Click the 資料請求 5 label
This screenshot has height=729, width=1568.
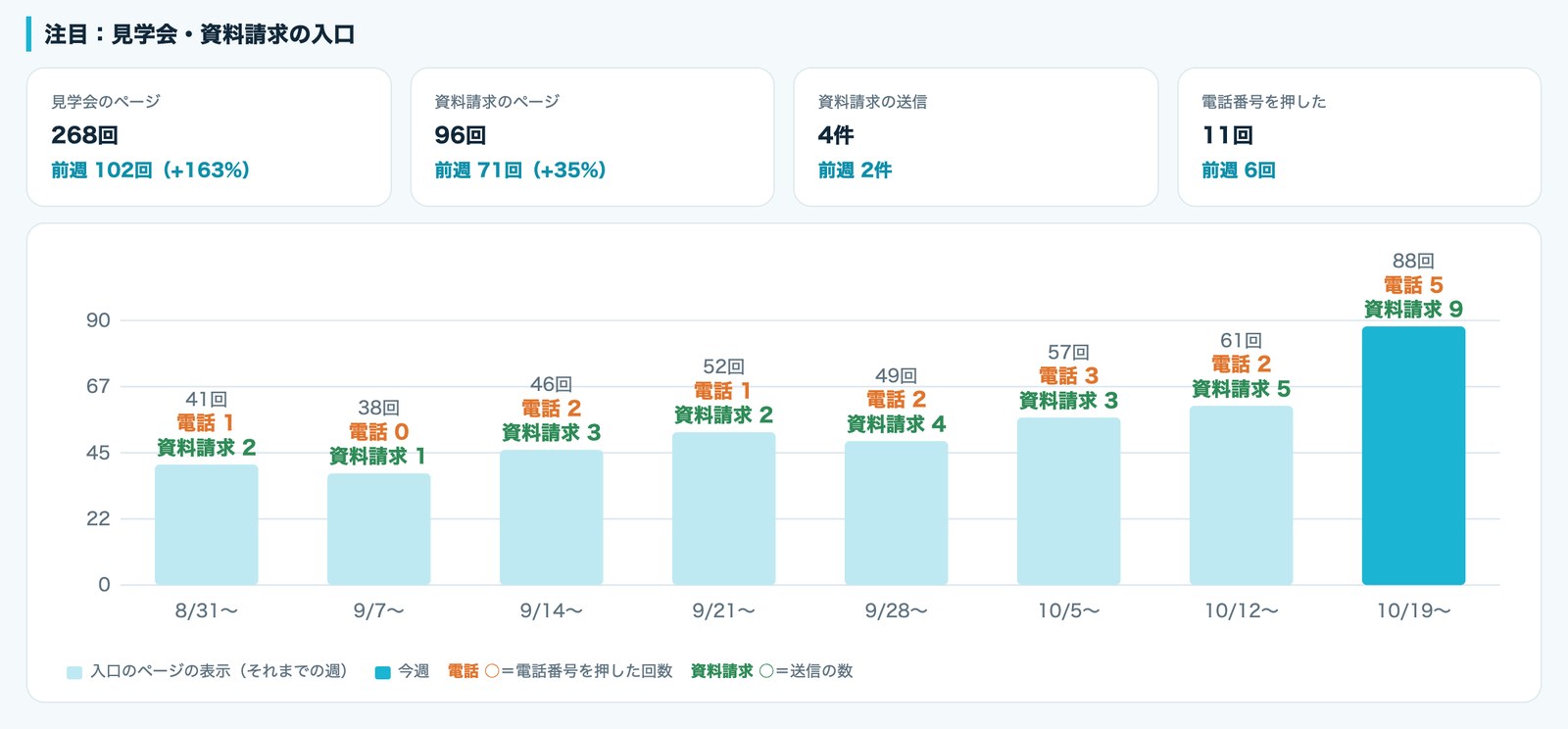1241,389
